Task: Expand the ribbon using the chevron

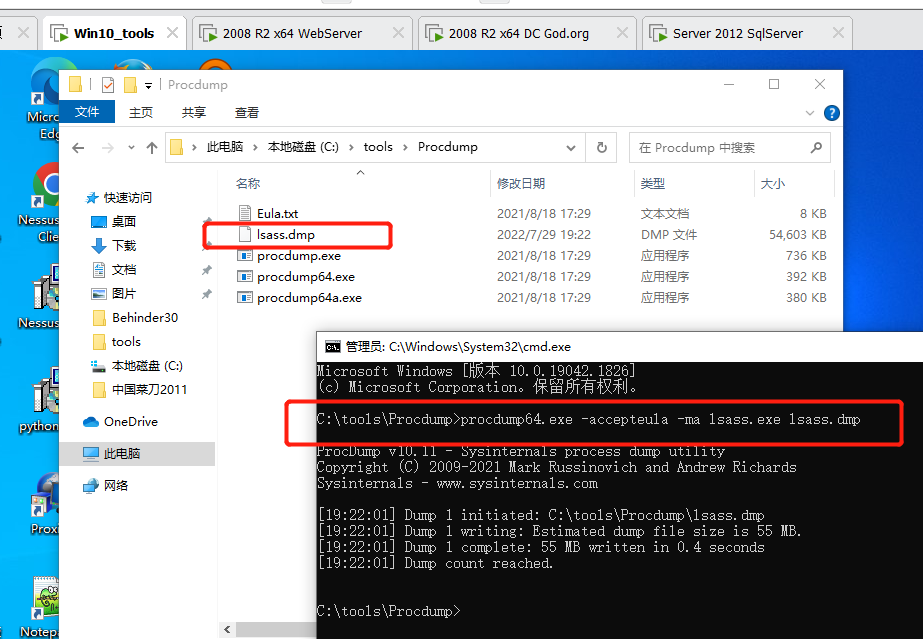Action: (810, 113)
